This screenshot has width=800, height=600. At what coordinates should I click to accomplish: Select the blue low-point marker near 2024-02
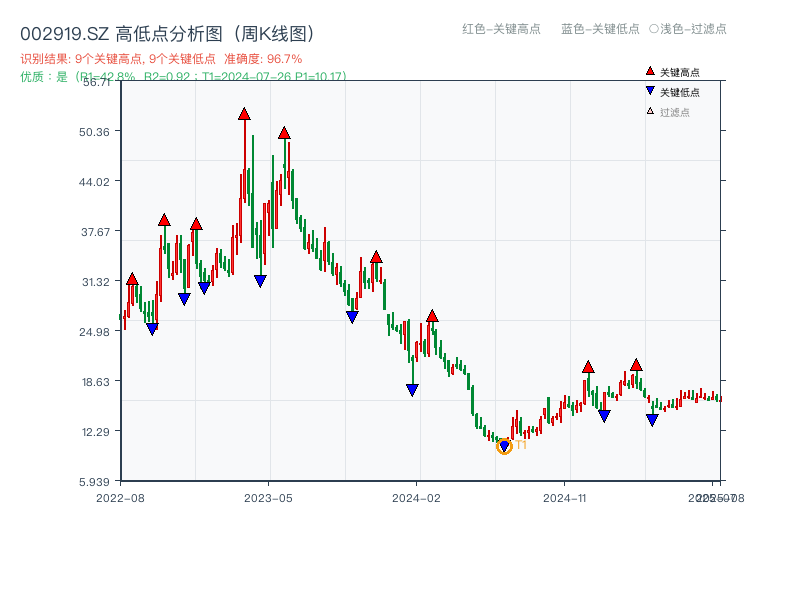pos(411,388)
